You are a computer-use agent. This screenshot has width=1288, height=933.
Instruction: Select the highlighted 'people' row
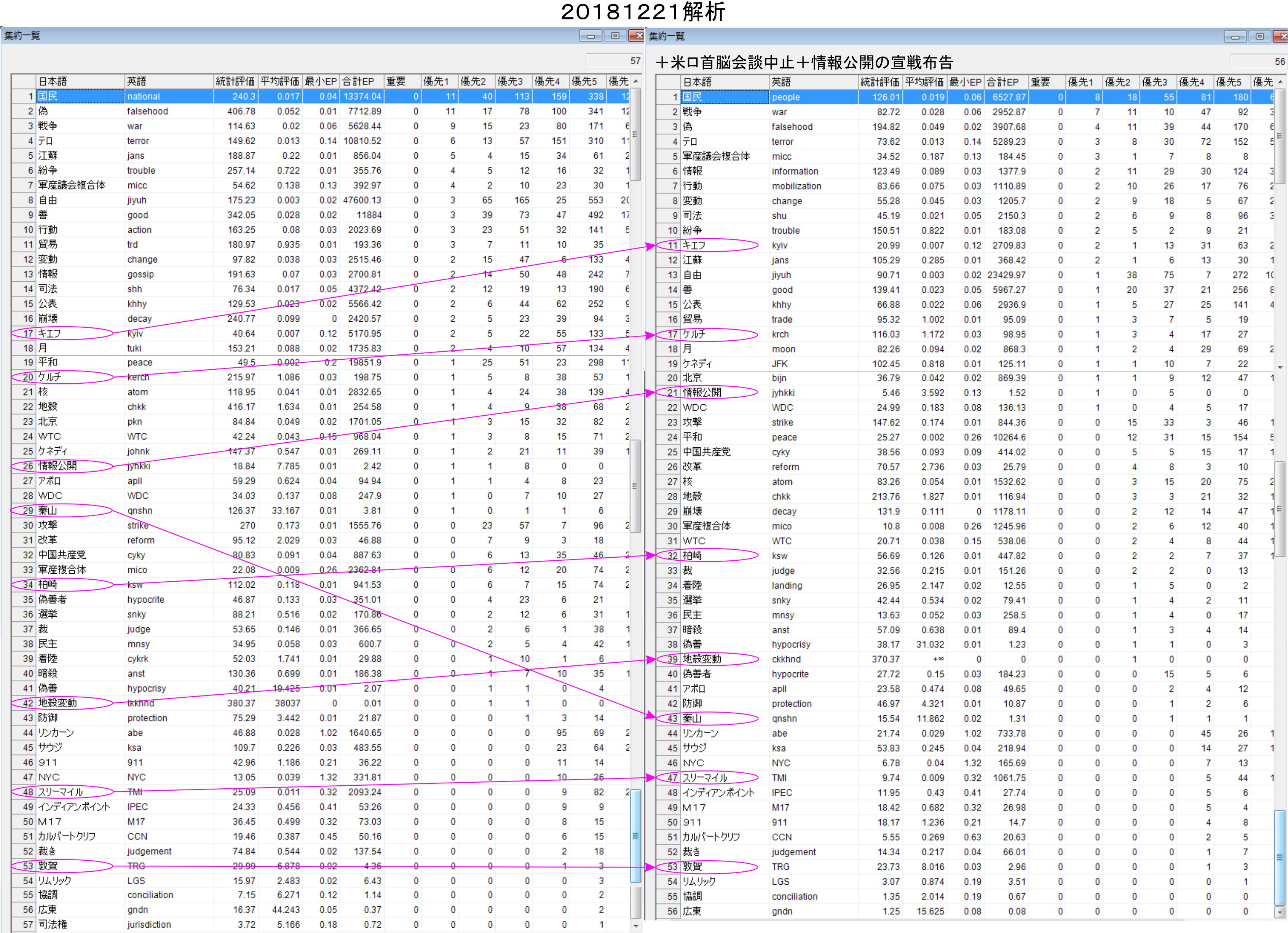(786, 97)
